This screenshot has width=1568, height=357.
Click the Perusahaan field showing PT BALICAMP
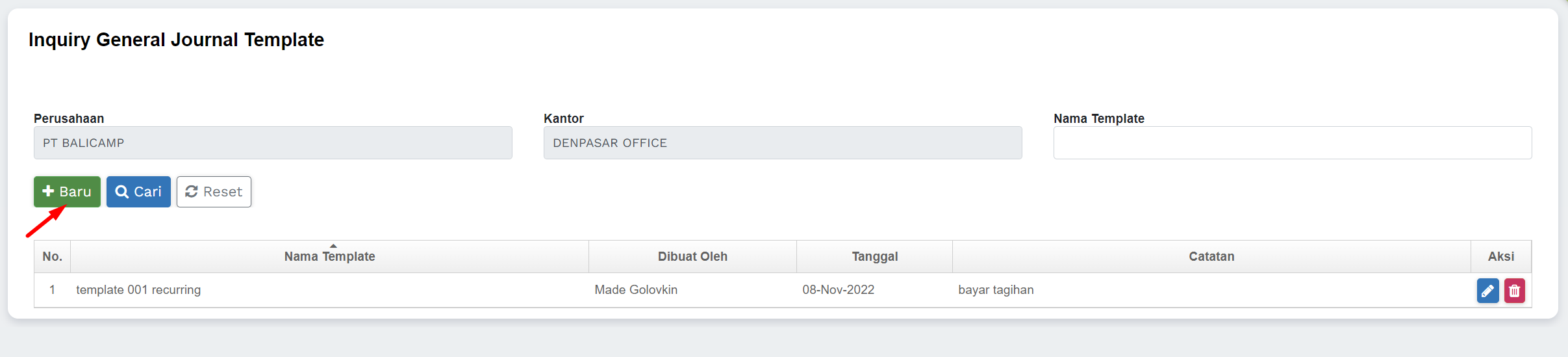(x=273, y=143)
